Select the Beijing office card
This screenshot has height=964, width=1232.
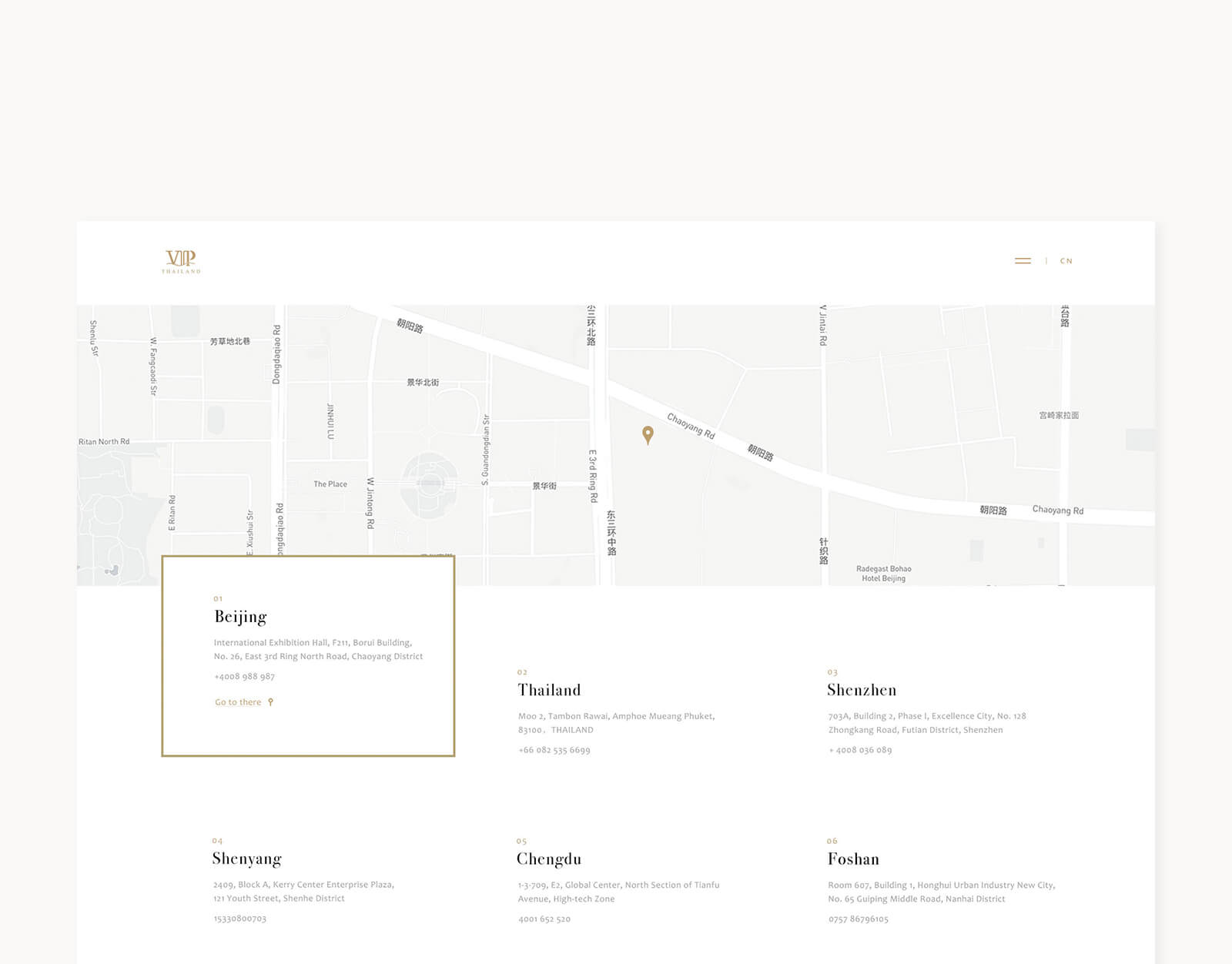coord(308,655)
